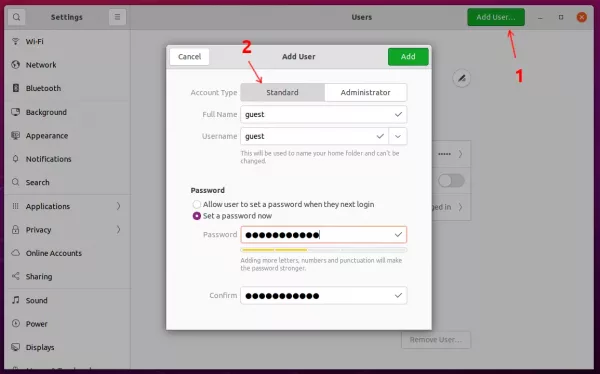Screen dimensions: 600x374
Task: Click the pencil edit avatar icon
Action: [x=462, y=78]
